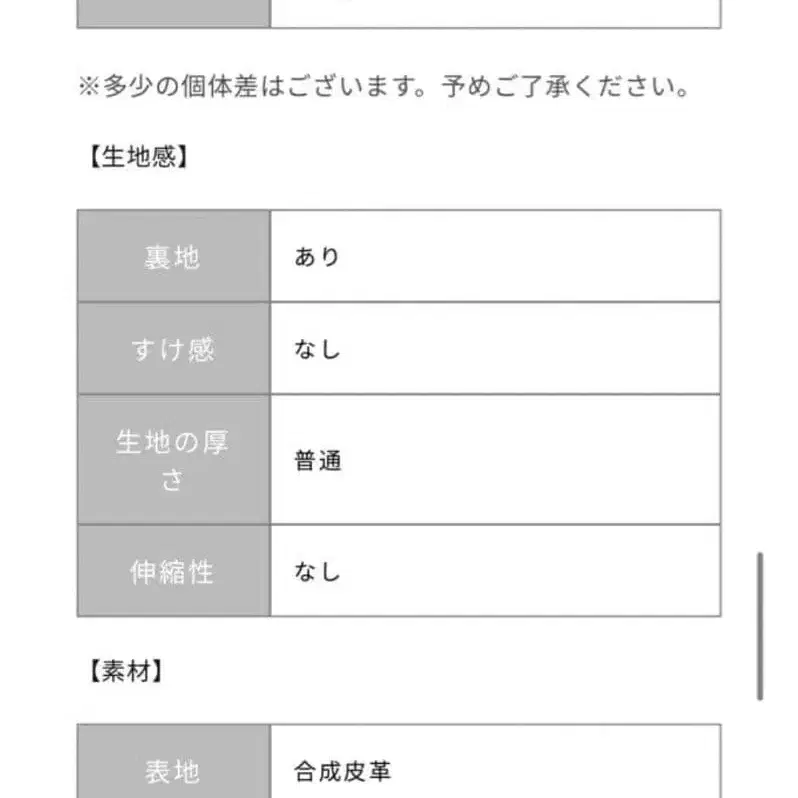Select なし in the 伸縮性 row

tap(317, 572)
